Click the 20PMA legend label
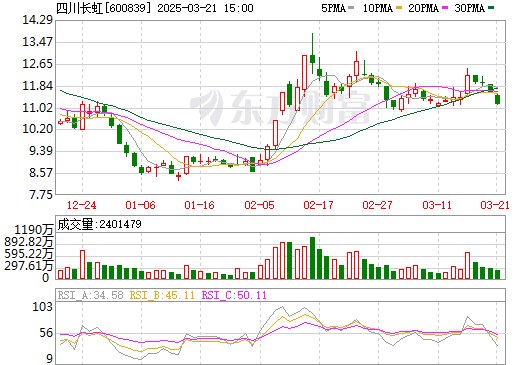Viewport: 520px width, 365px height. (x=423, y=8)
